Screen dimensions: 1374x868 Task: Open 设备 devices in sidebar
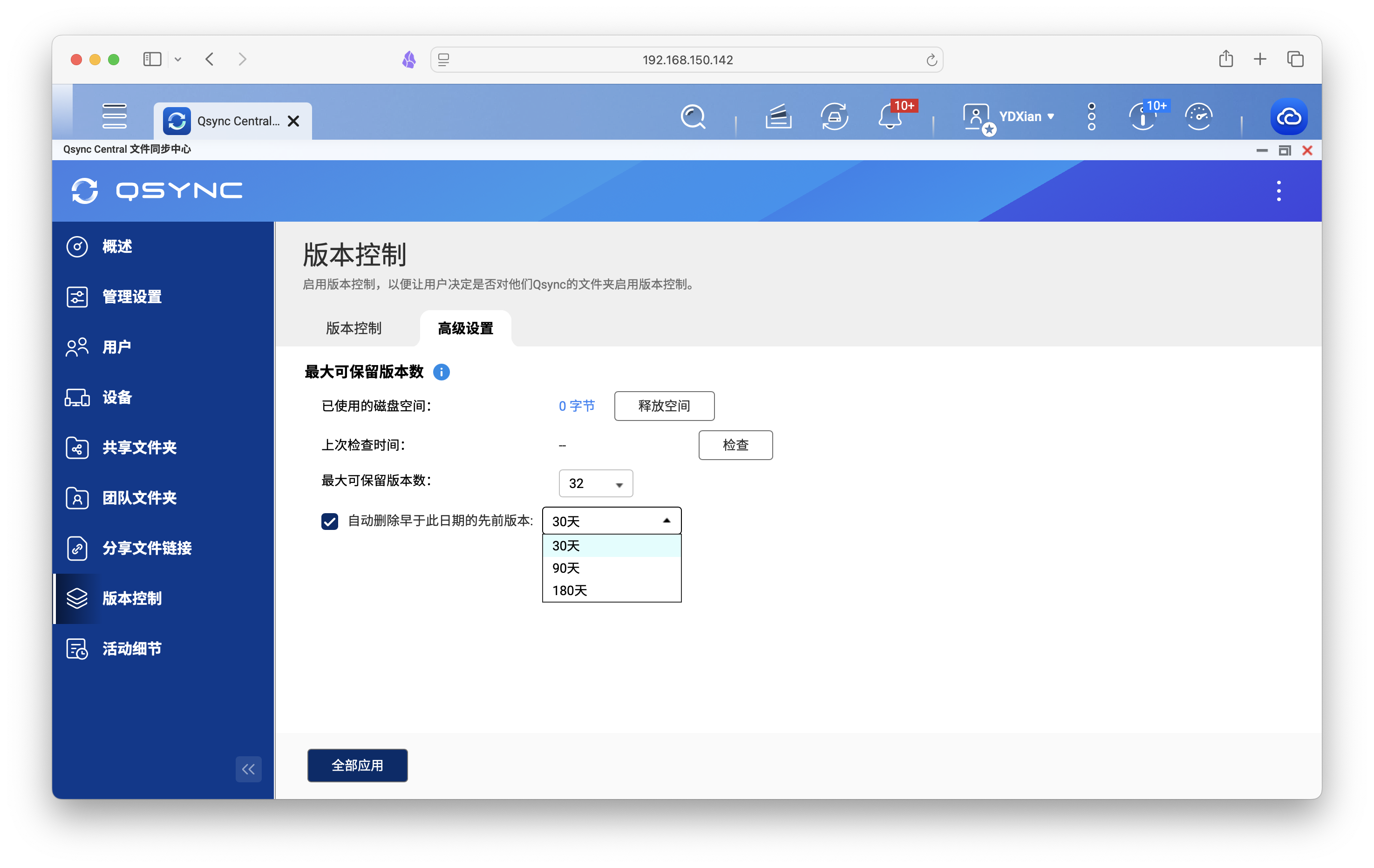164,397
